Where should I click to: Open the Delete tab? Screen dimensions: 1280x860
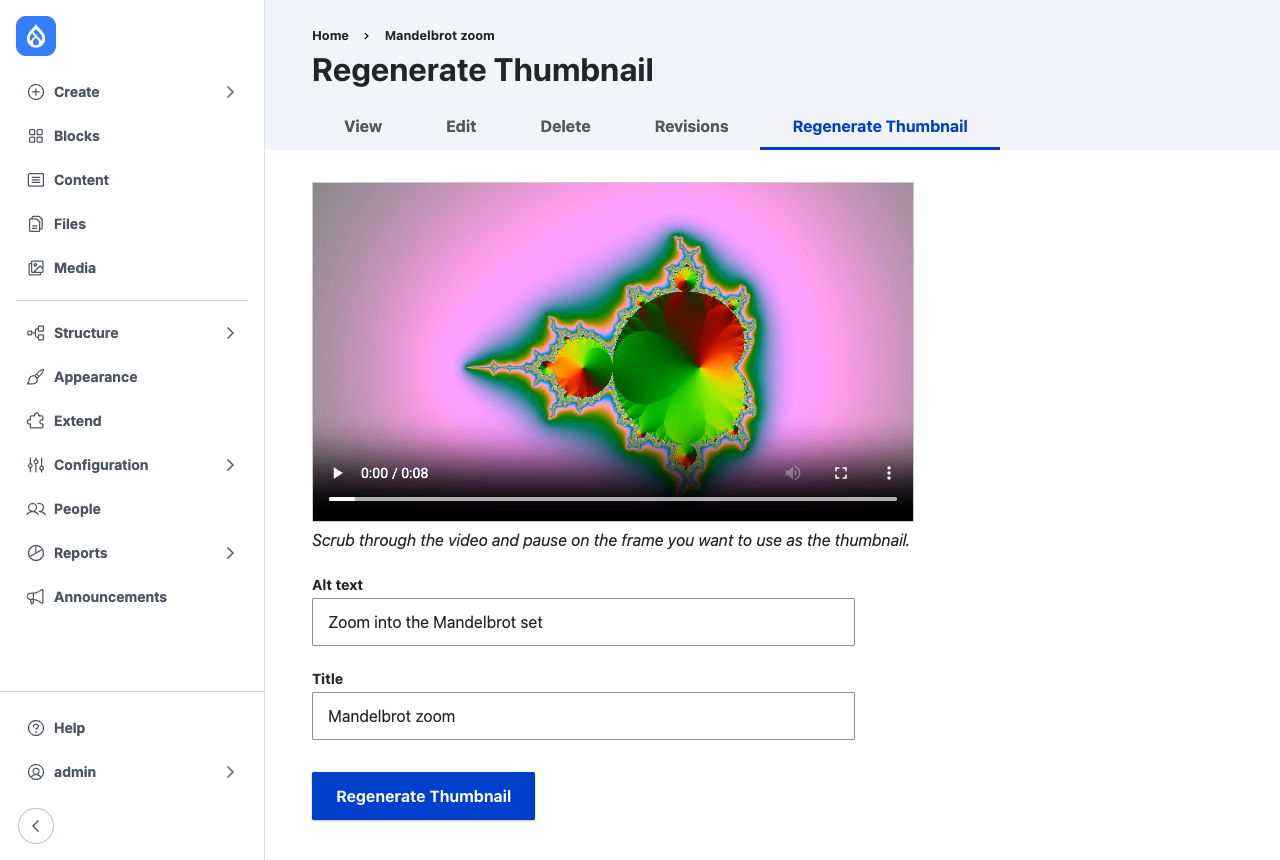(565, 127)
